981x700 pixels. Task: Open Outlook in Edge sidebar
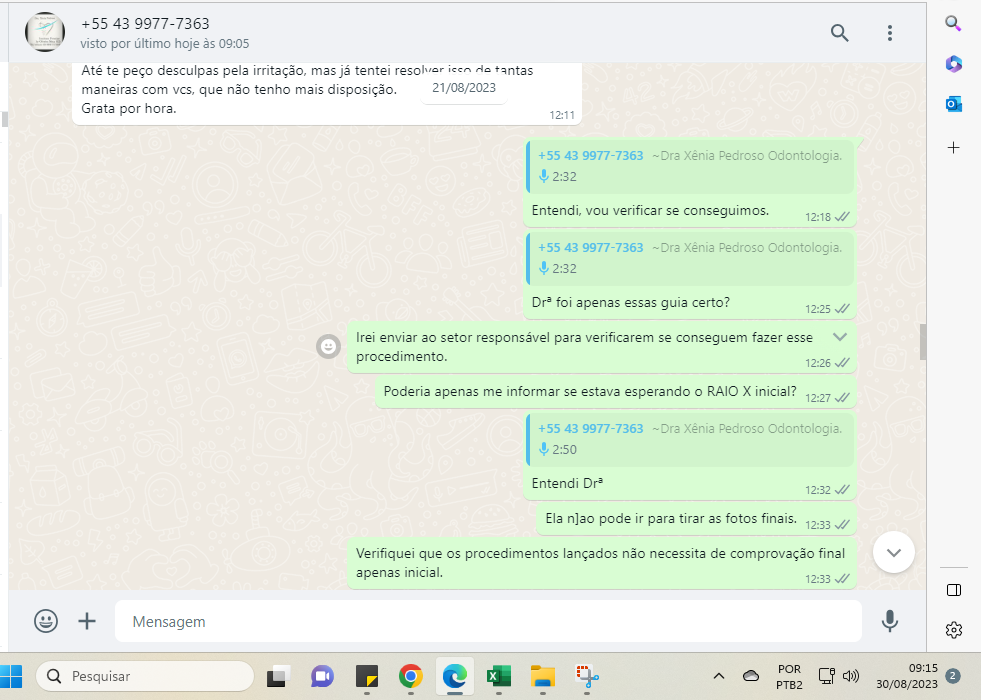(953, 104)
